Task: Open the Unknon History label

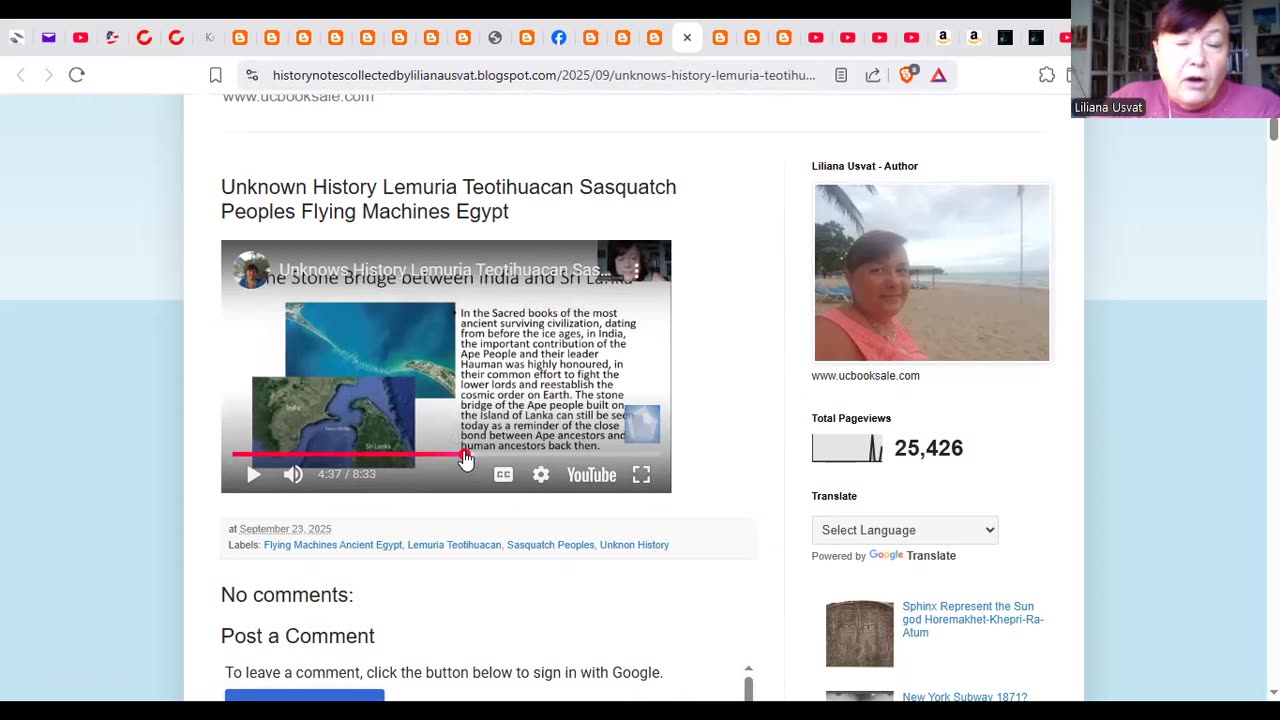Action: (634, 545)
